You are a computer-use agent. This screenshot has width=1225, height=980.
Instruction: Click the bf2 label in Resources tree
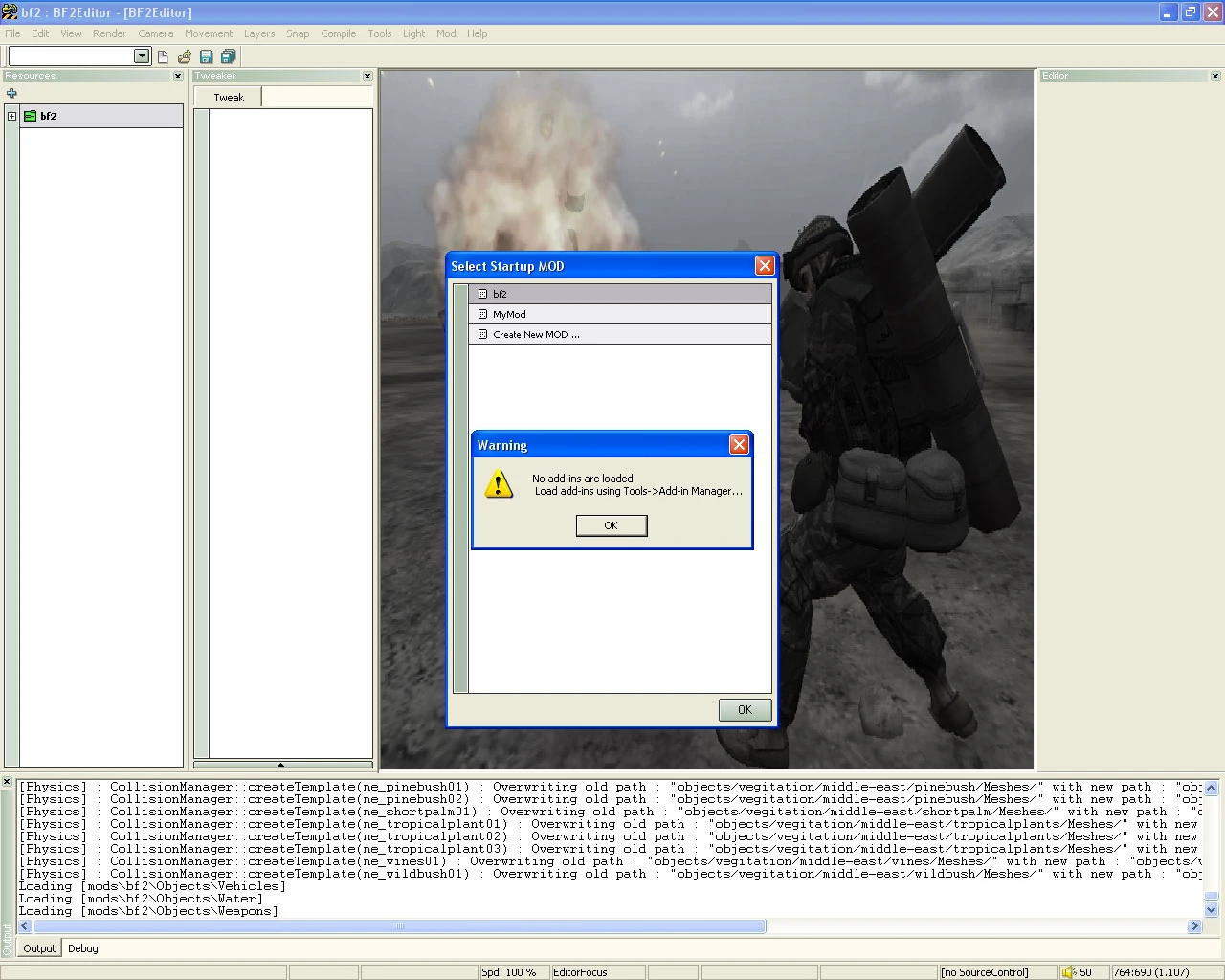[49, 116]
